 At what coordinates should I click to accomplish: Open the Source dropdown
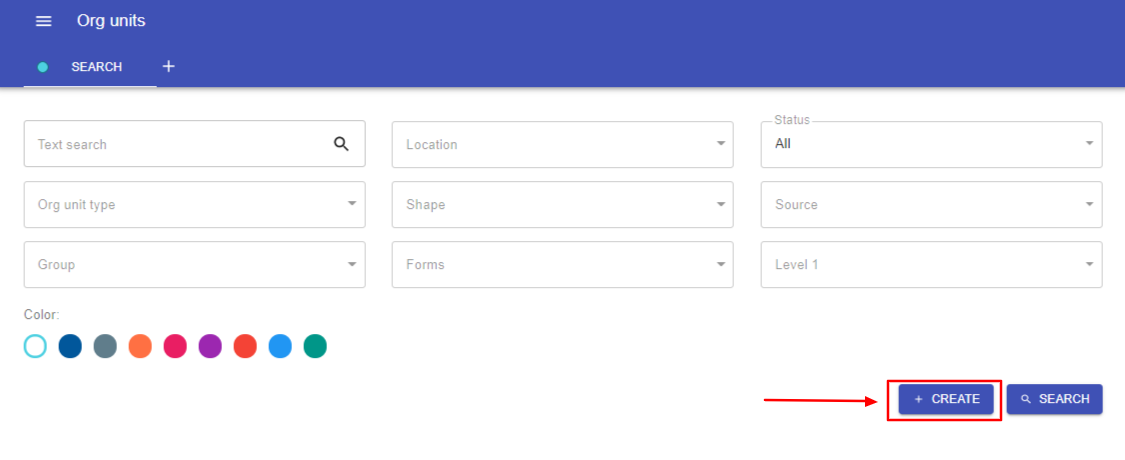click(x=931, y=205)
